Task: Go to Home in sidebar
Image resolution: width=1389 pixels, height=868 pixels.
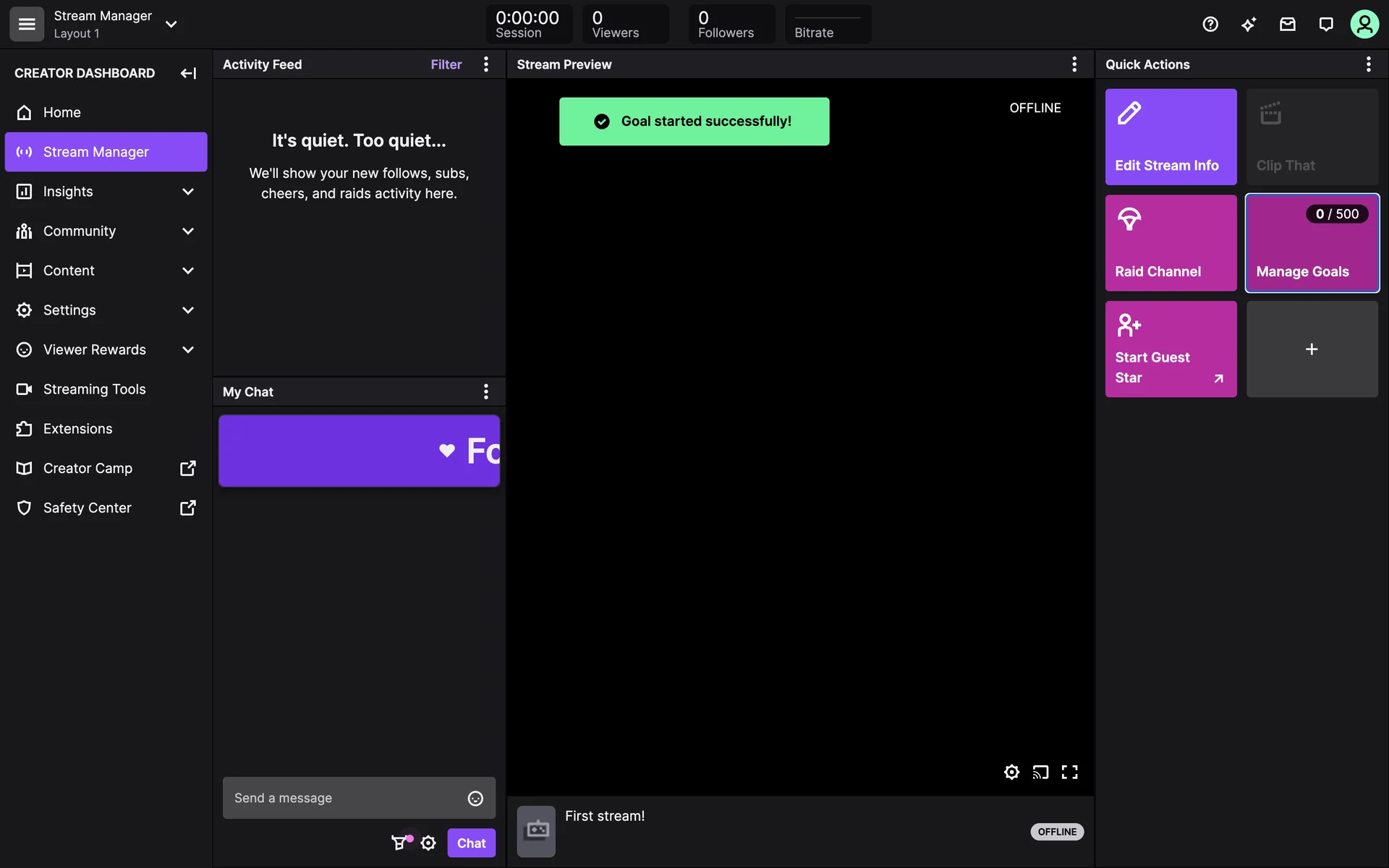Action: 62,113
